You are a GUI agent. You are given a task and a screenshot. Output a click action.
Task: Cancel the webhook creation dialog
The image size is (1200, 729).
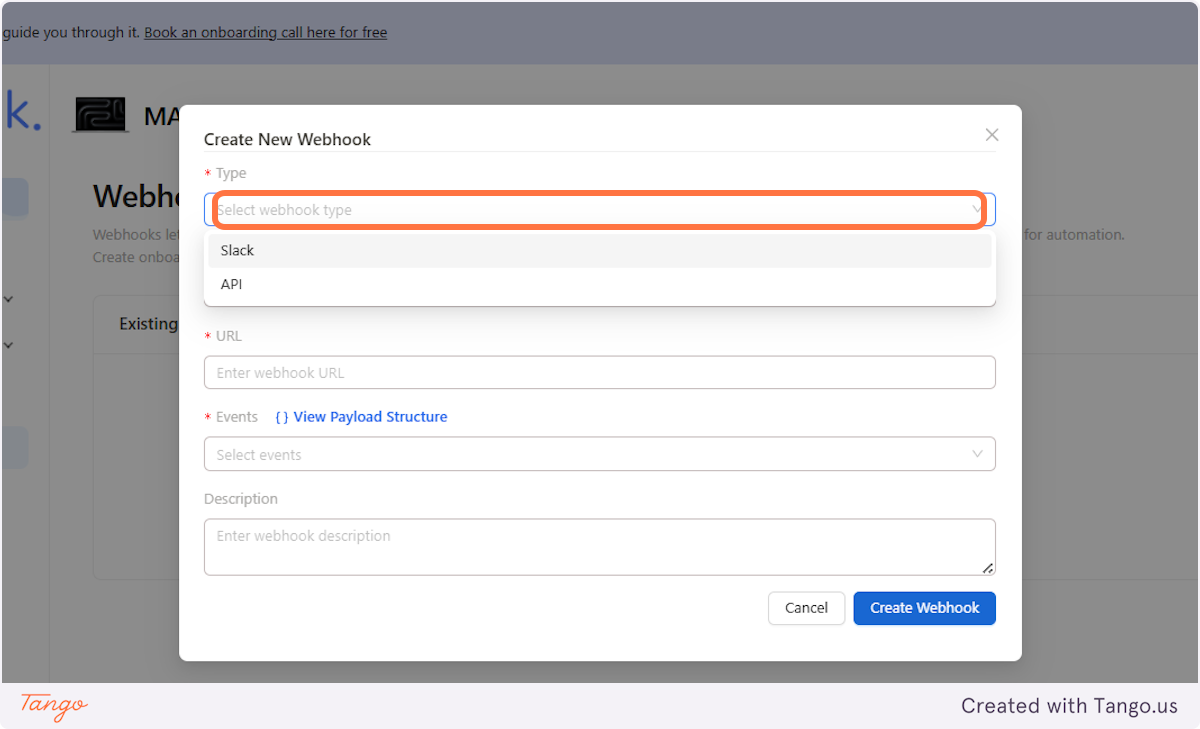(x=806, y=608)
